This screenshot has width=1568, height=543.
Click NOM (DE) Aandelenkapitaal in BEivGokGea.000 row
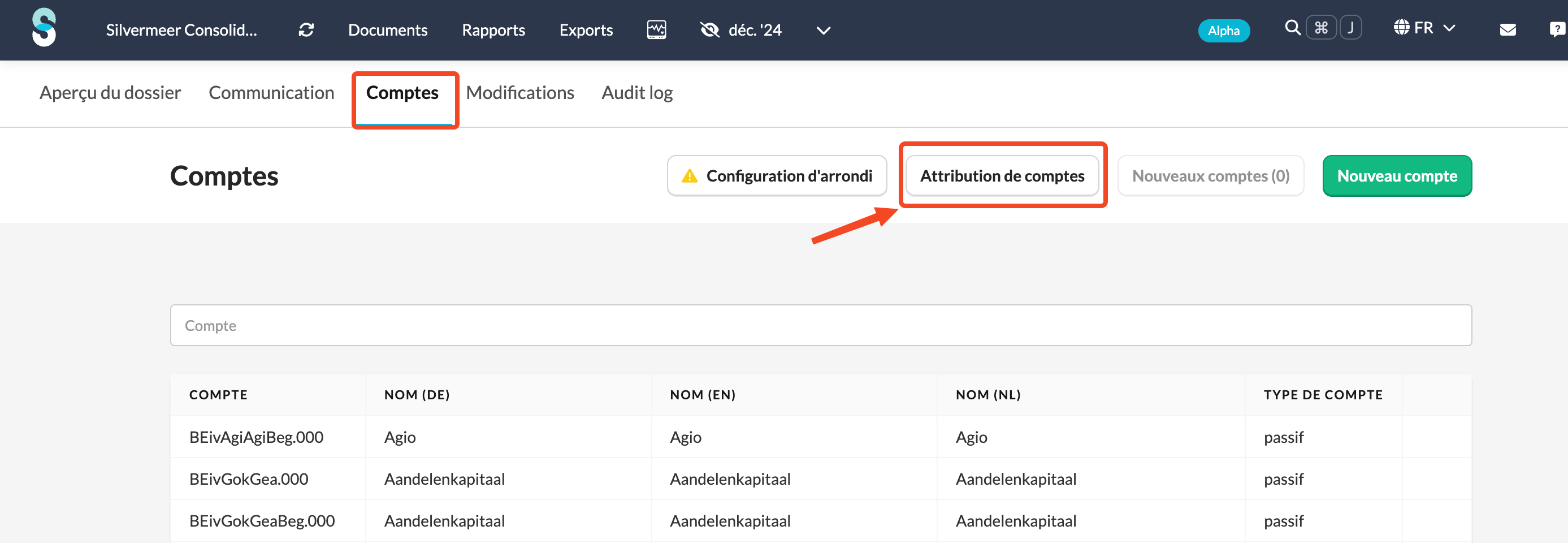pyautogui.click(x=444, y=479)
